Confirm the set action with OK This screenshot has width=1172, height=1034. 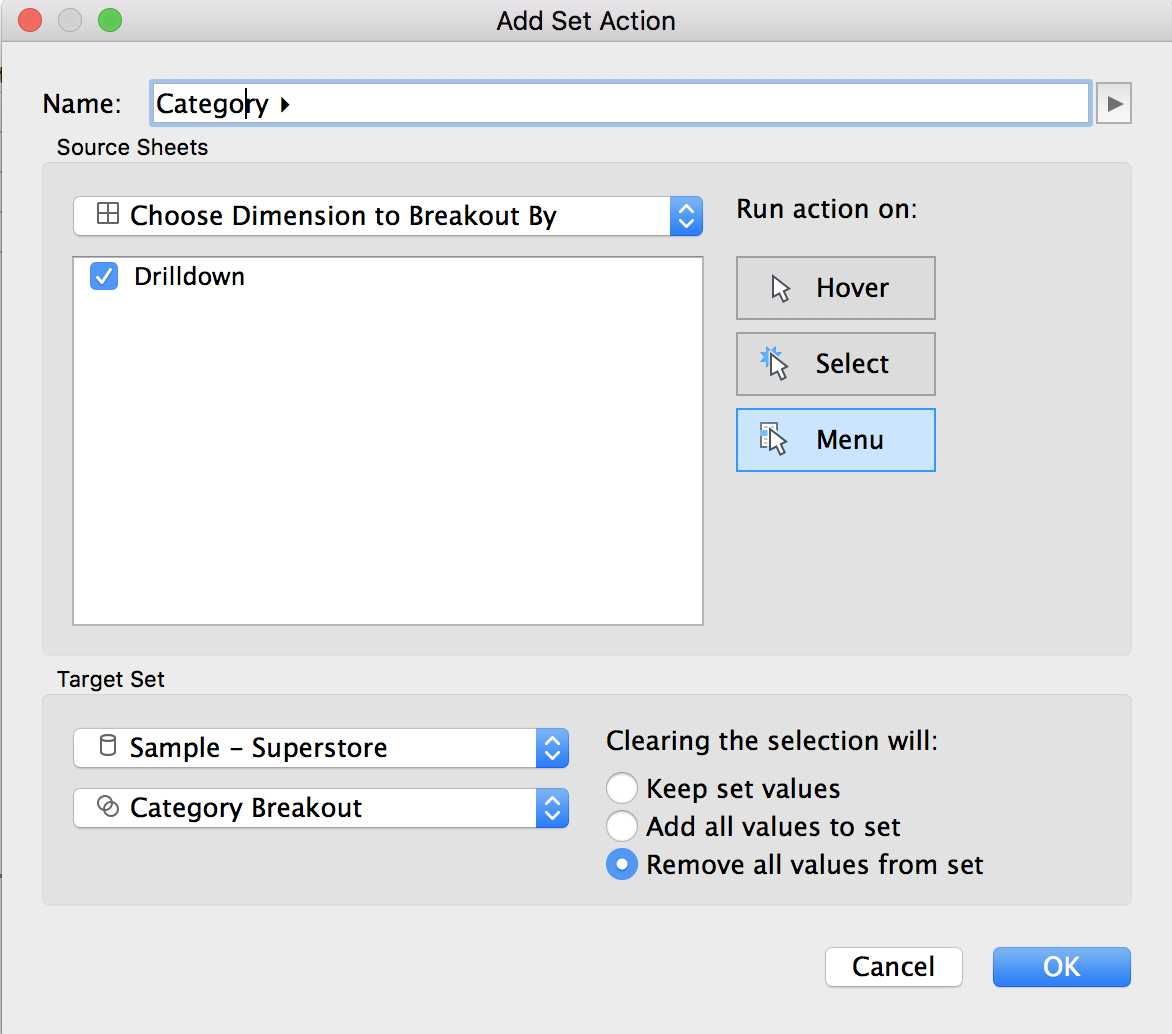[x=1061, y=966]
